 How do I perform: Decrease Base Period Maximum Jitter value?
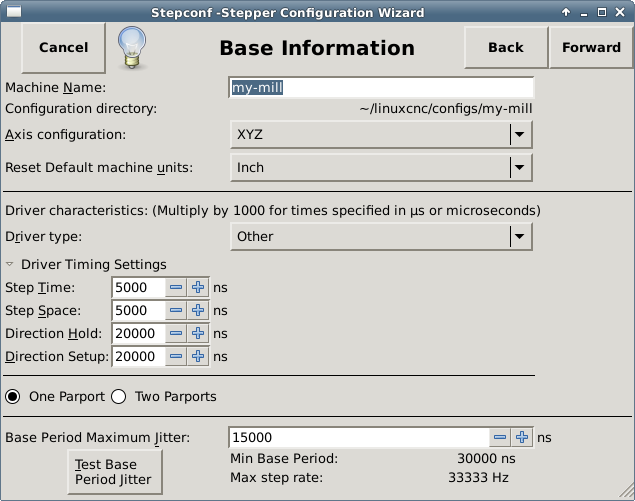tap(500, 437)
